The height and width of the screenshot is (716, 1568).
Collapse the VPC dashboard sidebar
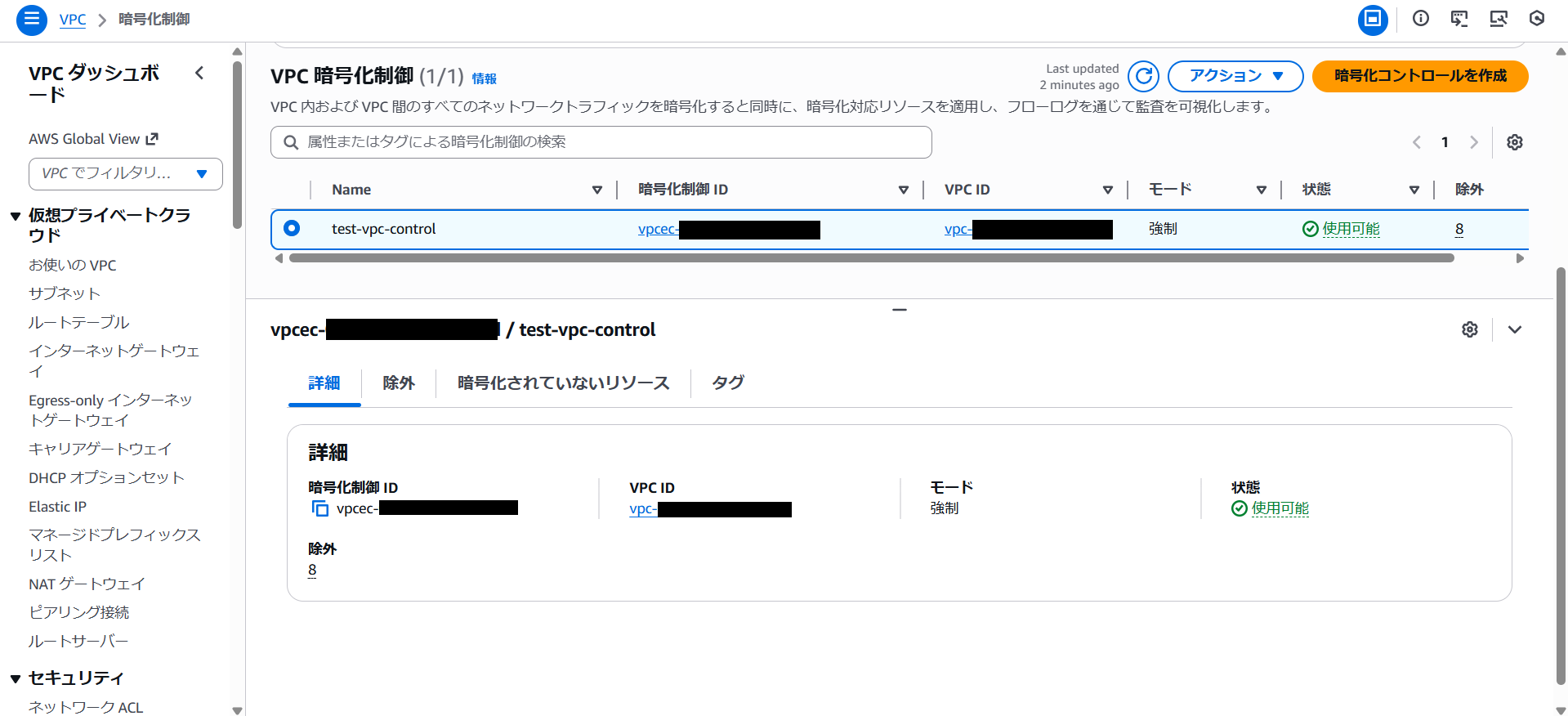click(199, 73)
